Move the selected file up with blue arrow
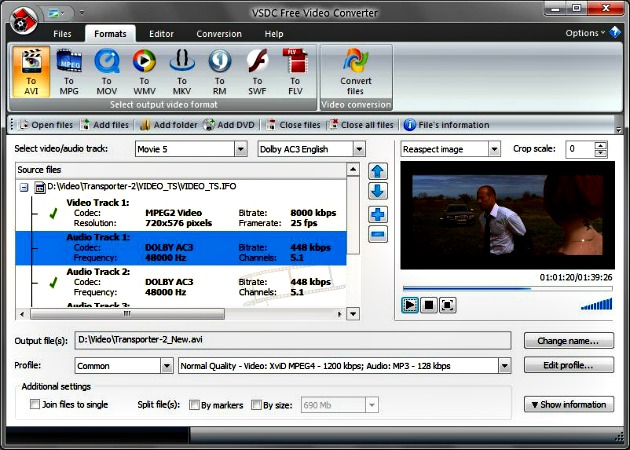The image size is (630, 450). (x=377, y=172)
